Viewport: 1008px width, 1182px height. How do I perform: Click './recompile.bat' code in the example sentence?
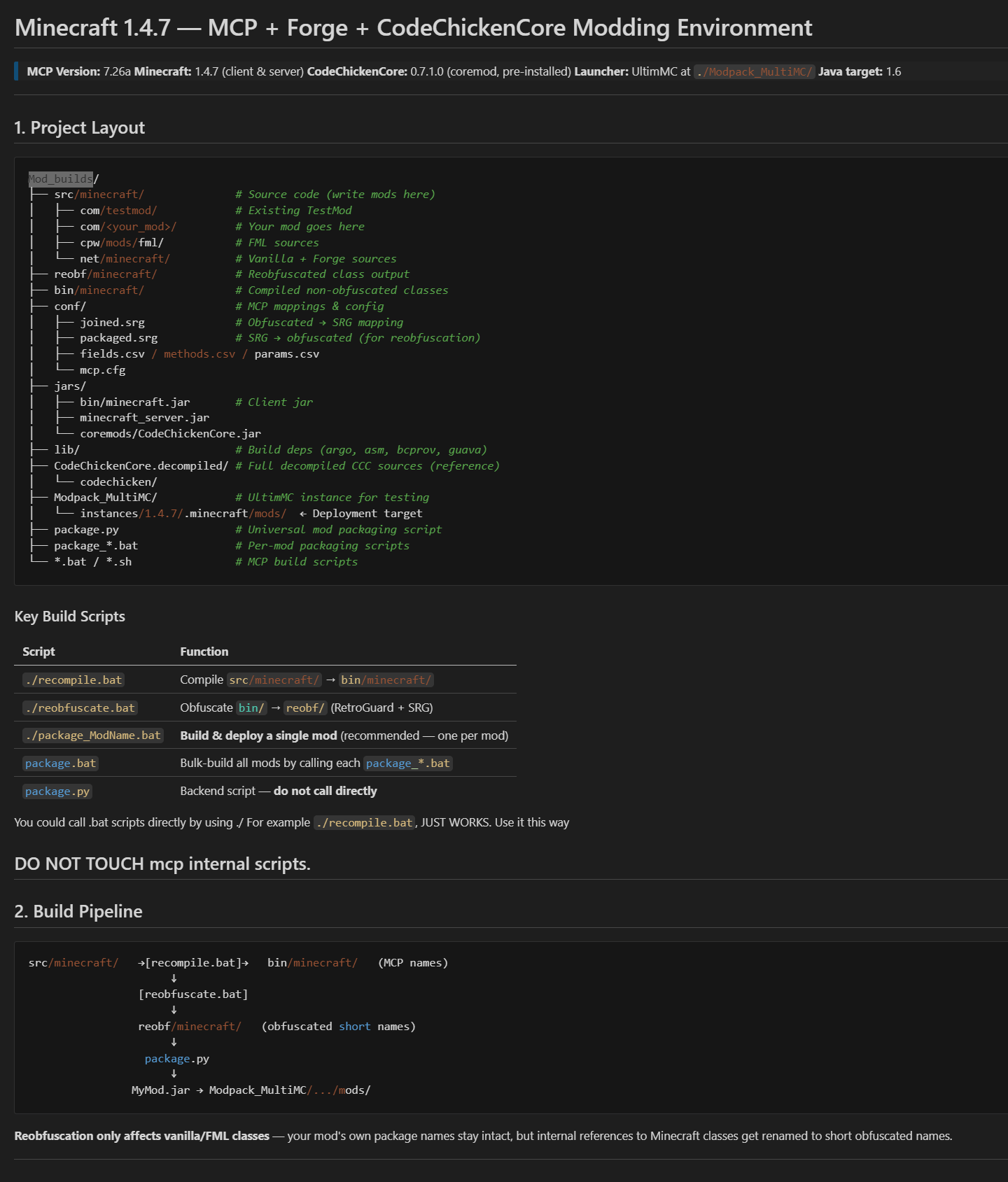pos(364,823)
